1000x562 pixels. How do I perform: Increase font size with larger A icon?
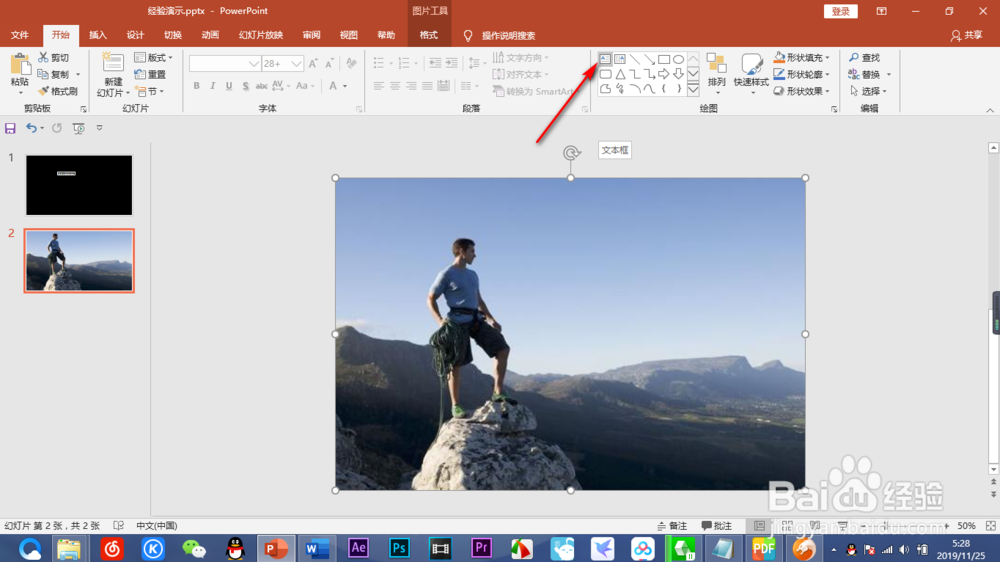[313, 63]
